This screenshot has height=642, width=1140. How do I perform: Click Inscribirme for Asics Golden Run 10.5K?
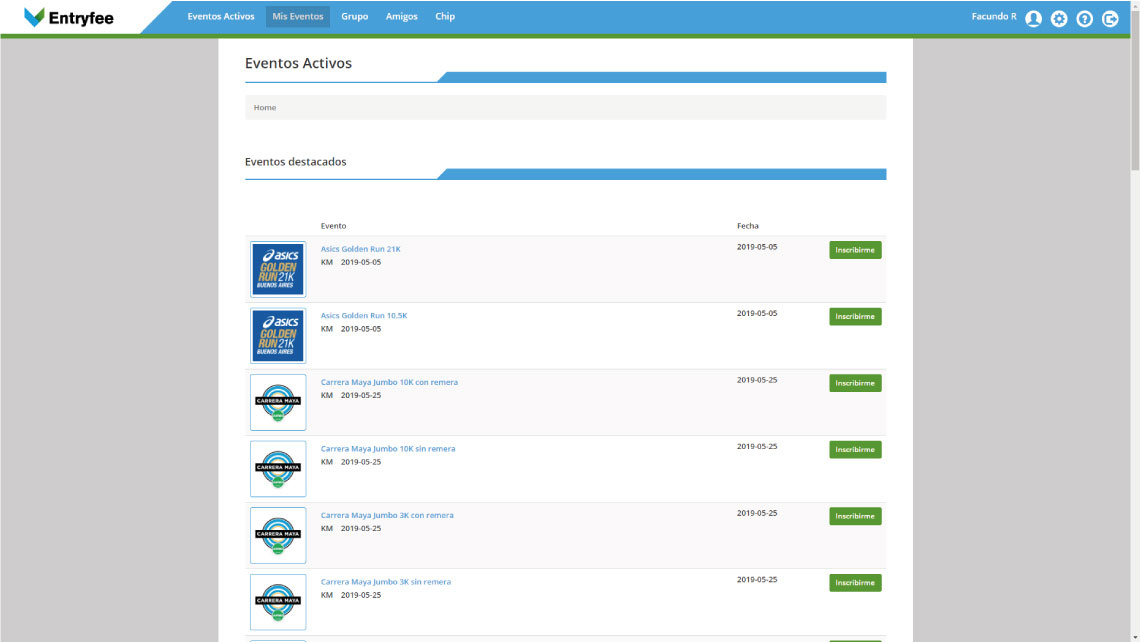tap(855, 316)
